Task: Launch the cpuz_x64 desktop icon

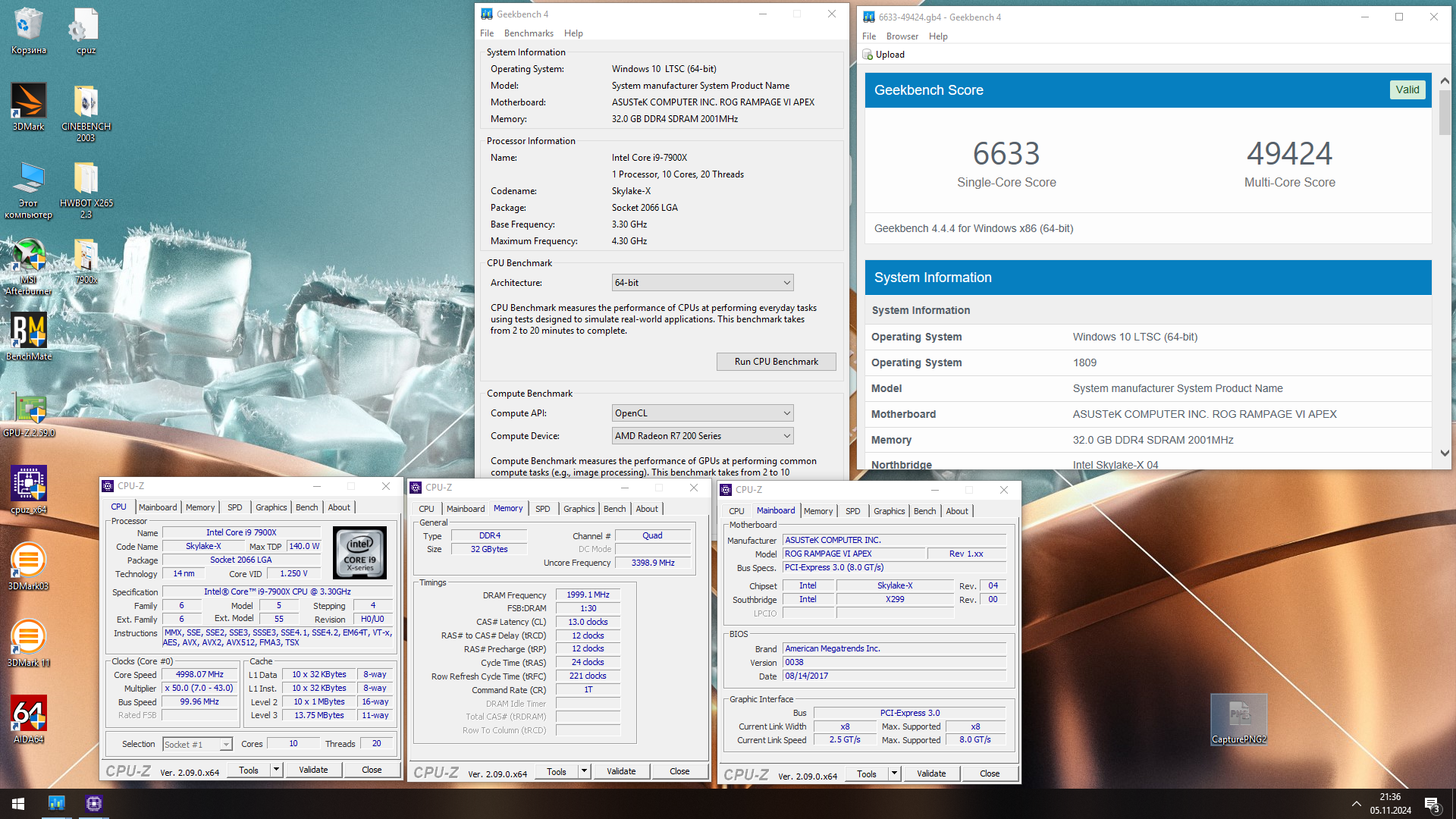Action: coord(29,490)
